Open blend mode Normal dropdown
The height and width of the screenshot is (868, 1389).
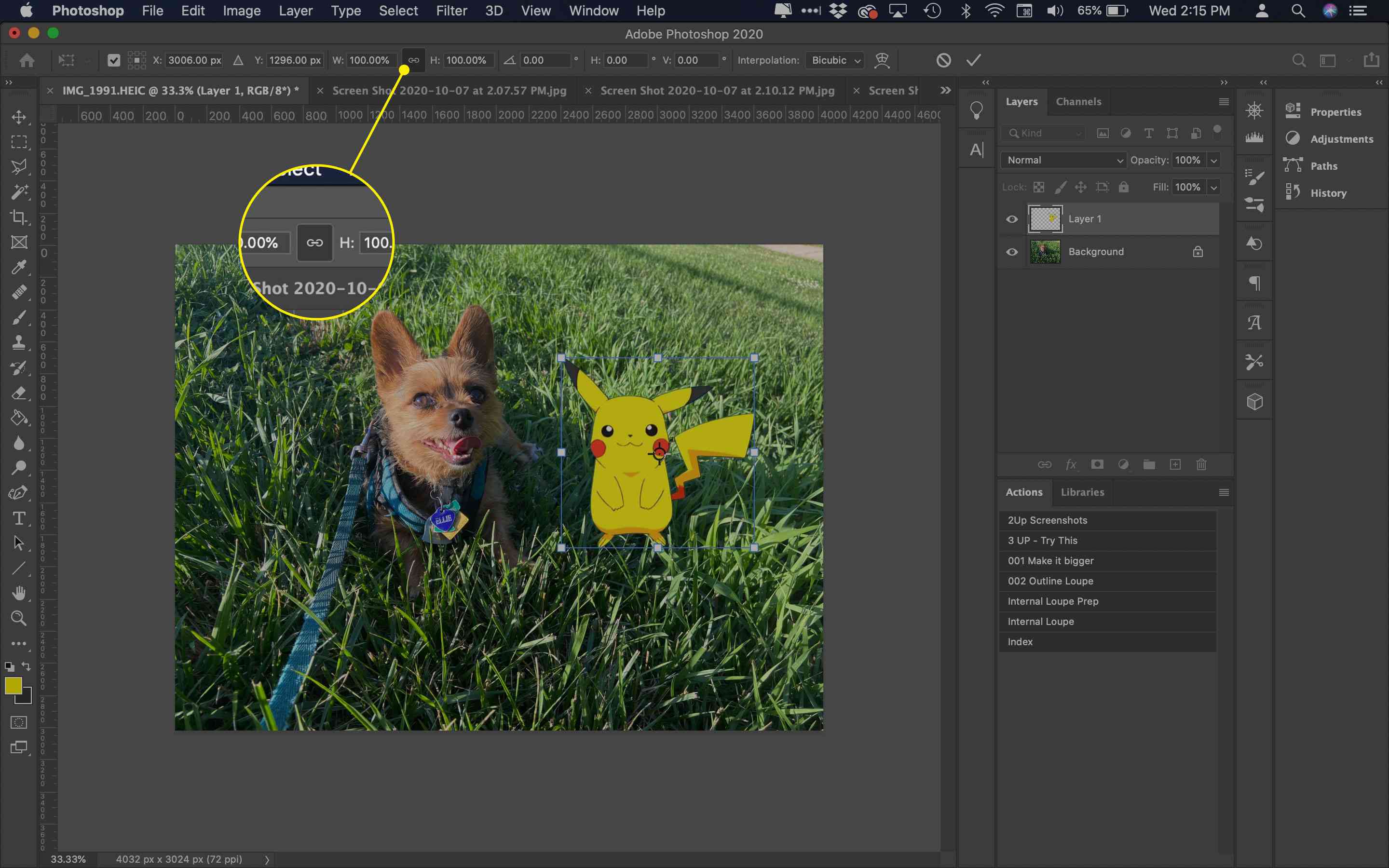tap(1063, 160)
